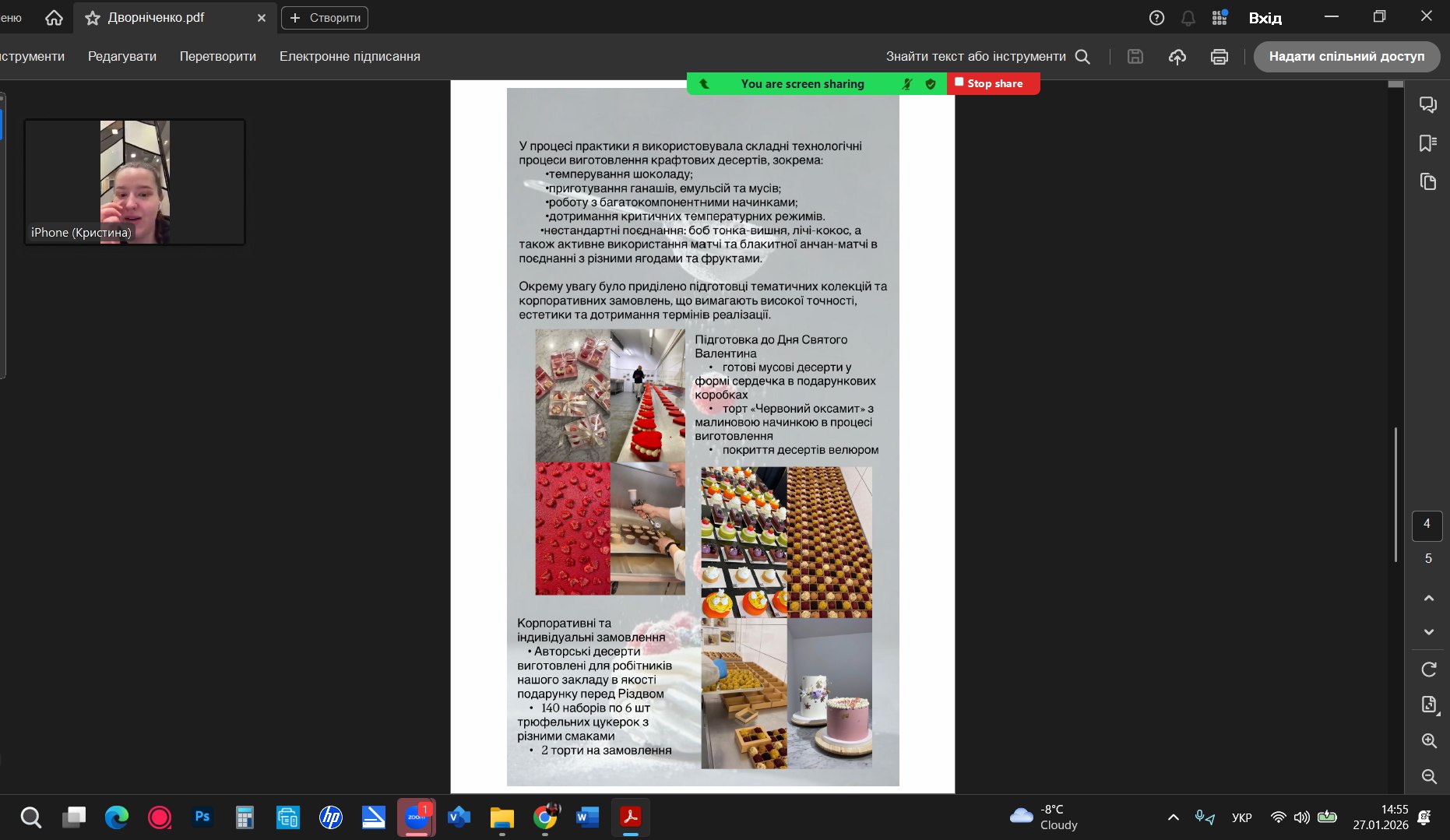The width and height of the screenshot is (1450, 840).
Task: Go to the previous page with the up chevron
Action: point(1428,598)
